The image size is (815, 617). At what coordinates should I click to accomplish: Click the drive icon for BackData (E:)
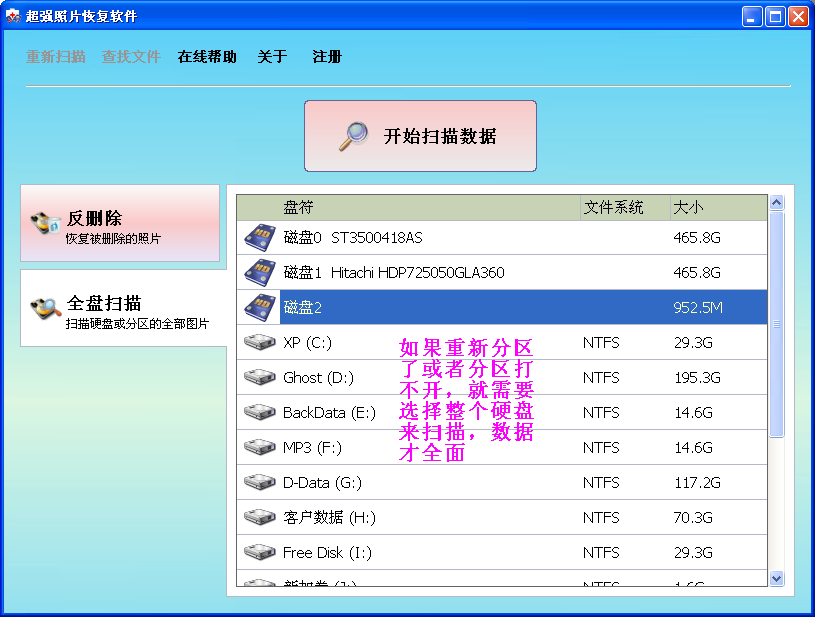point(260,412)
